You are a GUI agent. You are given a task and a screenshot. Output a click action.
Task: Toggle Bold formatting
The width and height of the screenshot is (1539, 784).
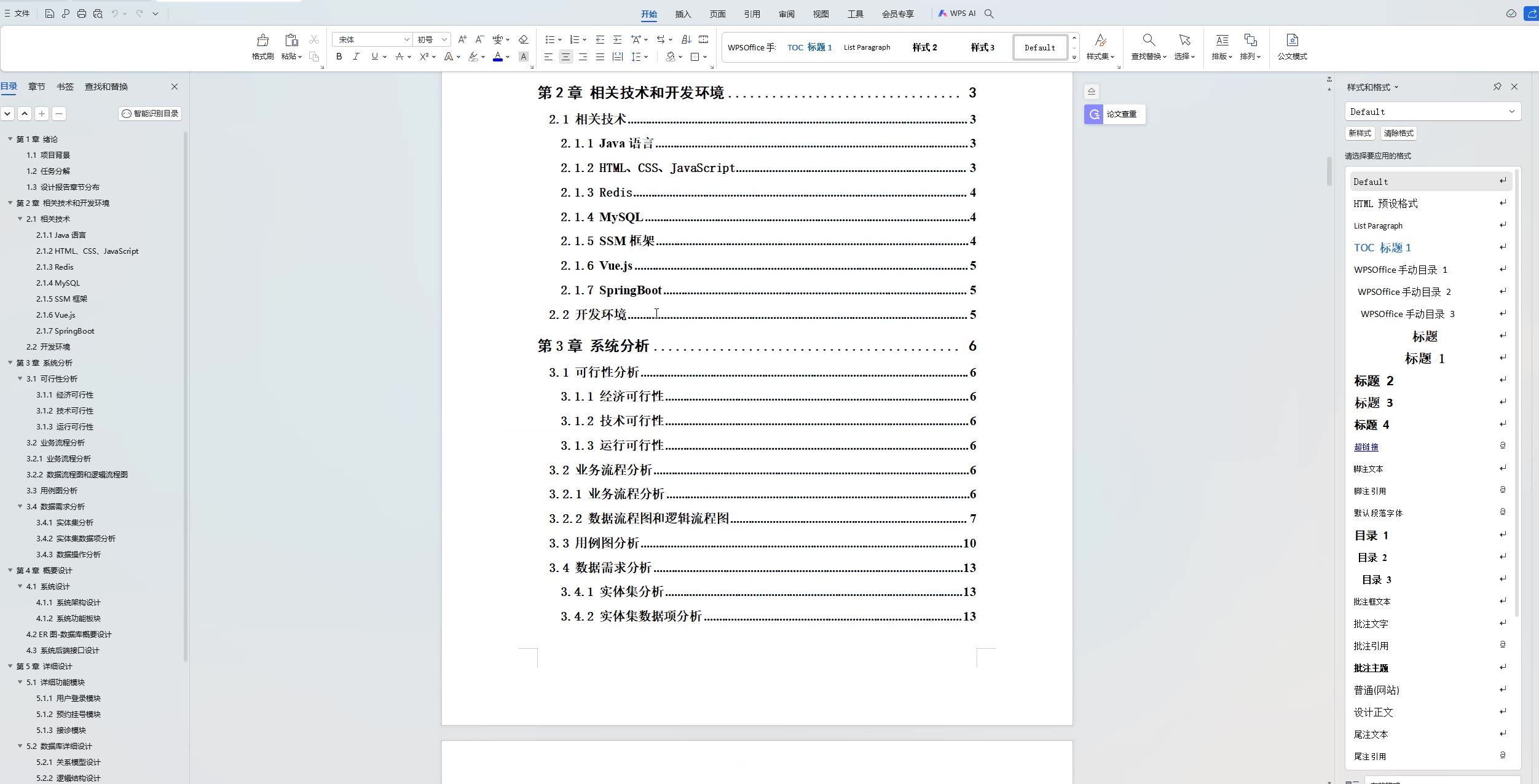coord(339,57)
